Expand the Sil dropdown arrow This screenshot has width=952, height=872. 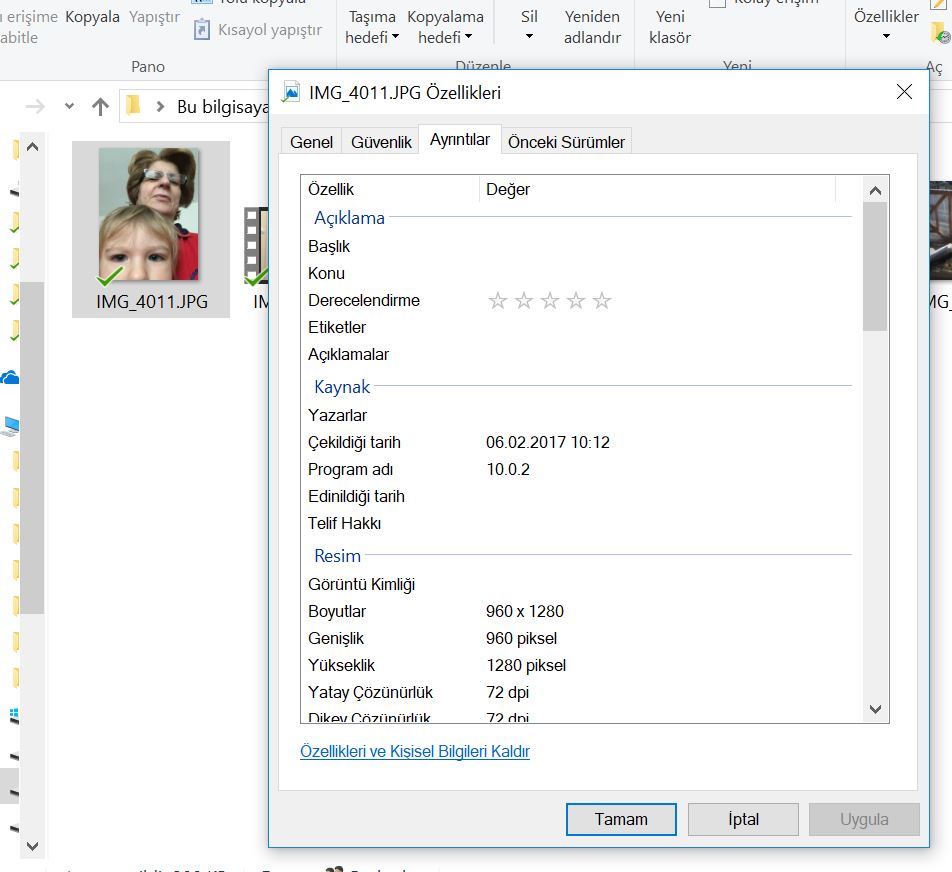tap(529, 37)
